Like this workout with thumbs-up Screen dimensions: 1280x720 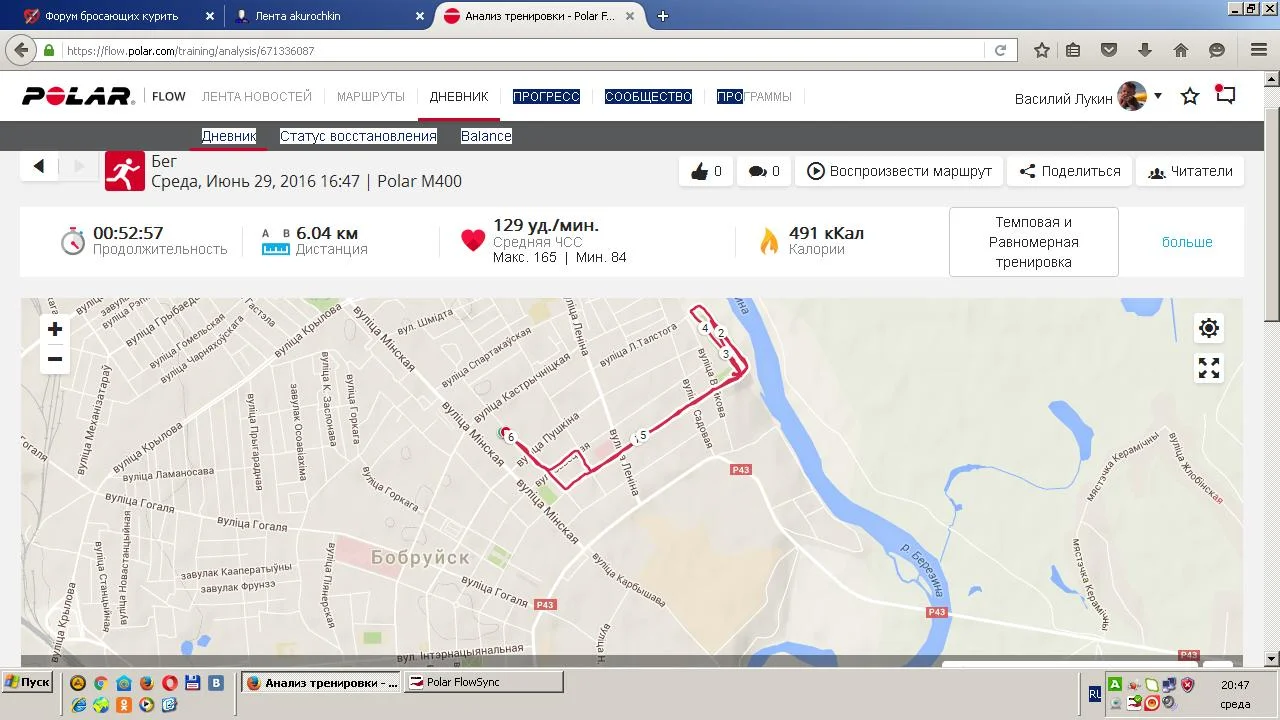pyautogui.click(x=706, y=171)
